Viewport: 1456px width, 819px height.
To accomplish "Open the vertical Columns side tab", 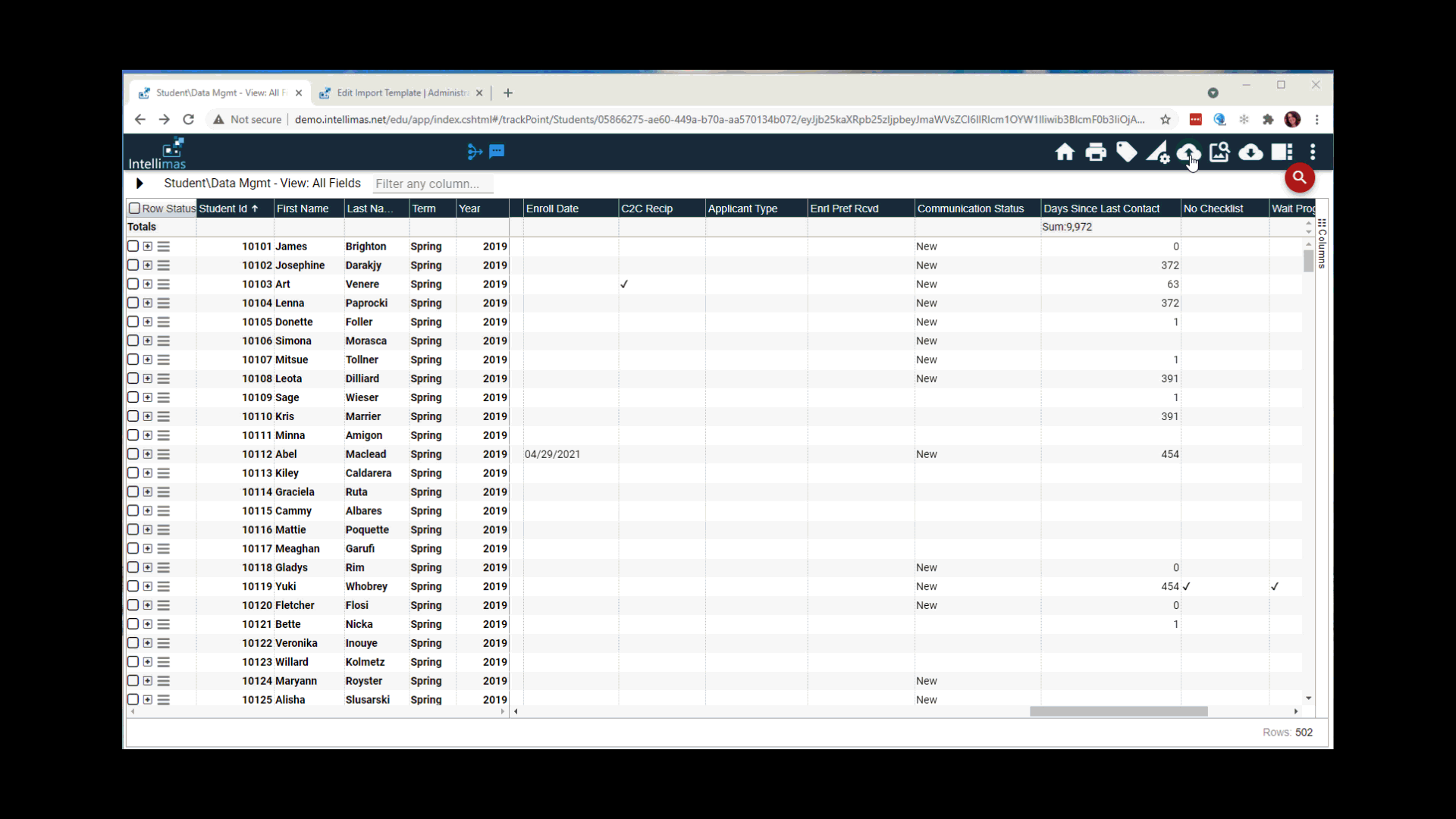I will [x=1322, y=244].
